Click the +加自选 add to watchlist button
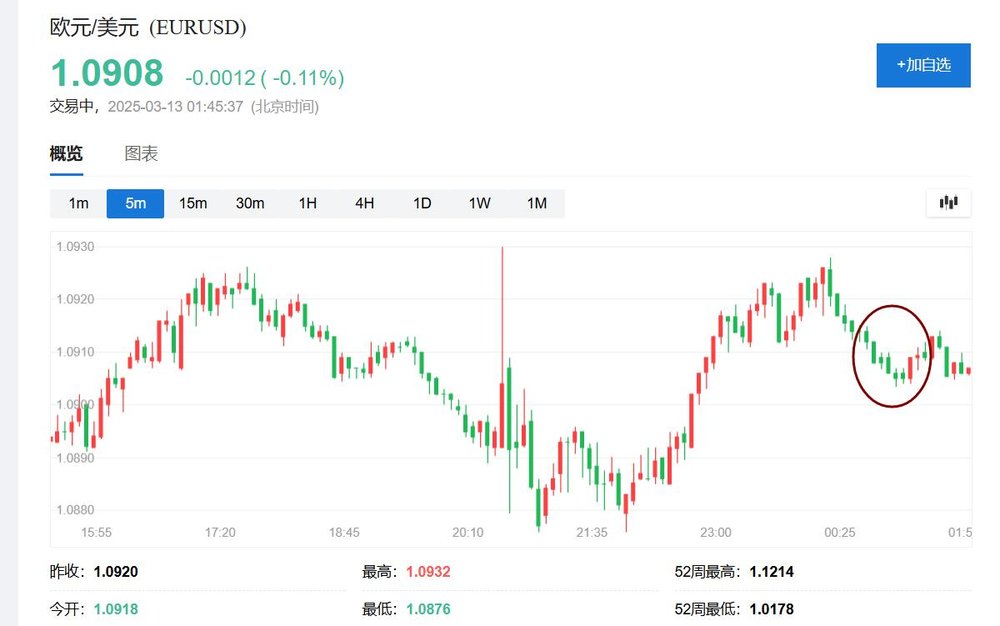The height and width of the screenshot is (626, 1000). click(x=923, y=65)
